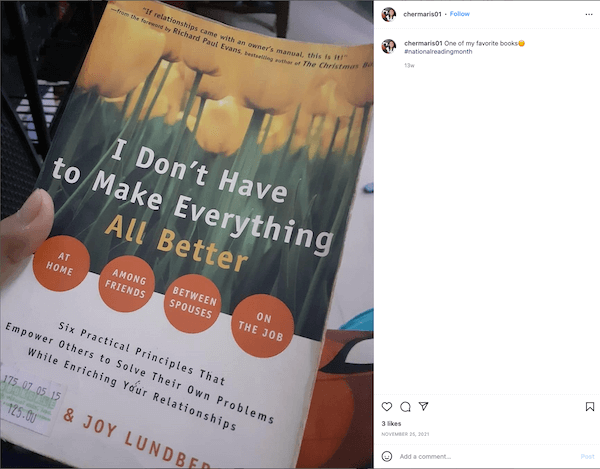Save the post with the bookmark icon
600x469 pixels.
590,406
